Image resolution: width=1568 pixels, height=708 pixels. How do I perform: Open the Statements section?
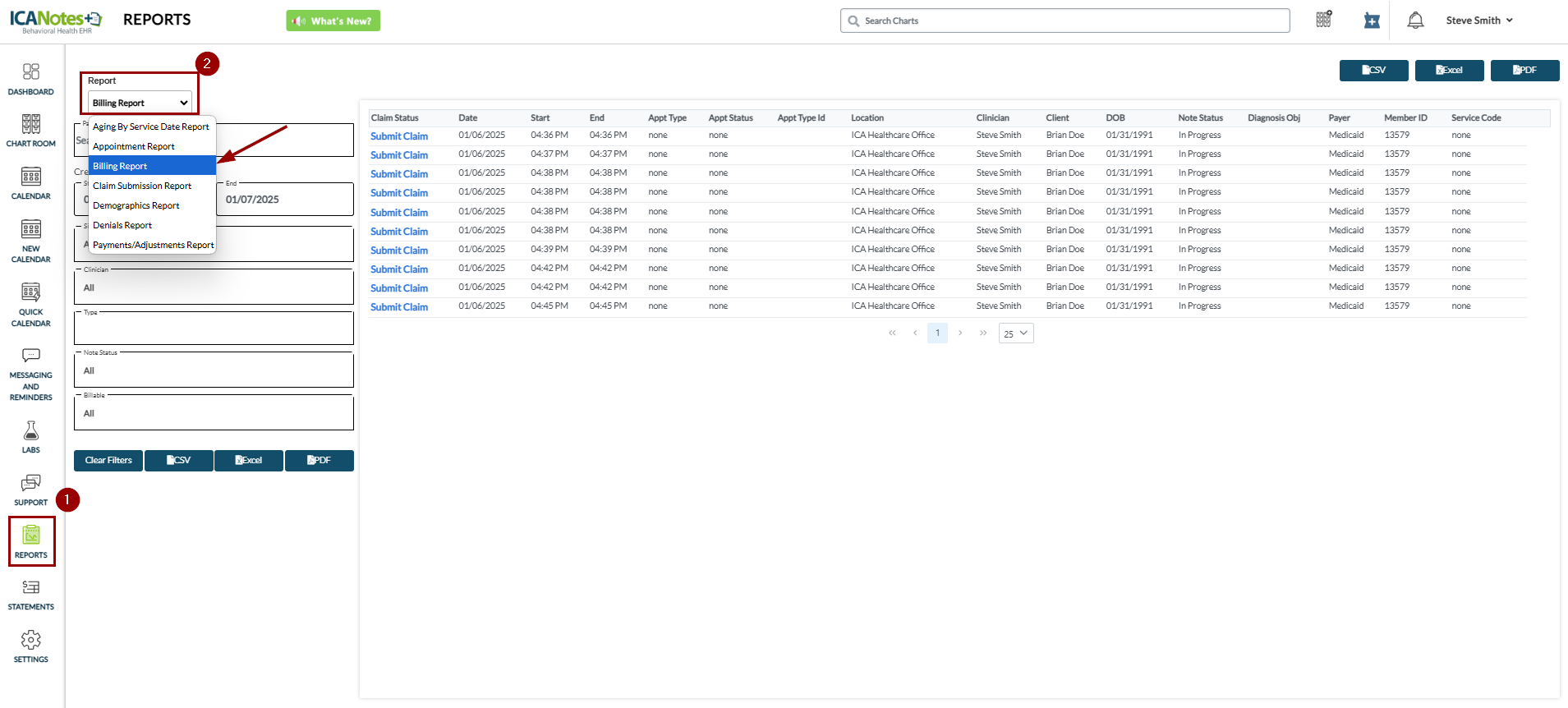point(31,595)
